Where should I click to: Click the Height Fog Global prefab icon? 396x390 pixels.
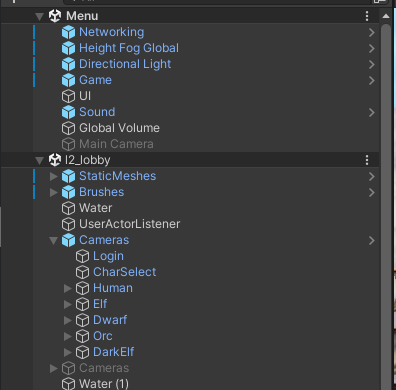point(68,48)
